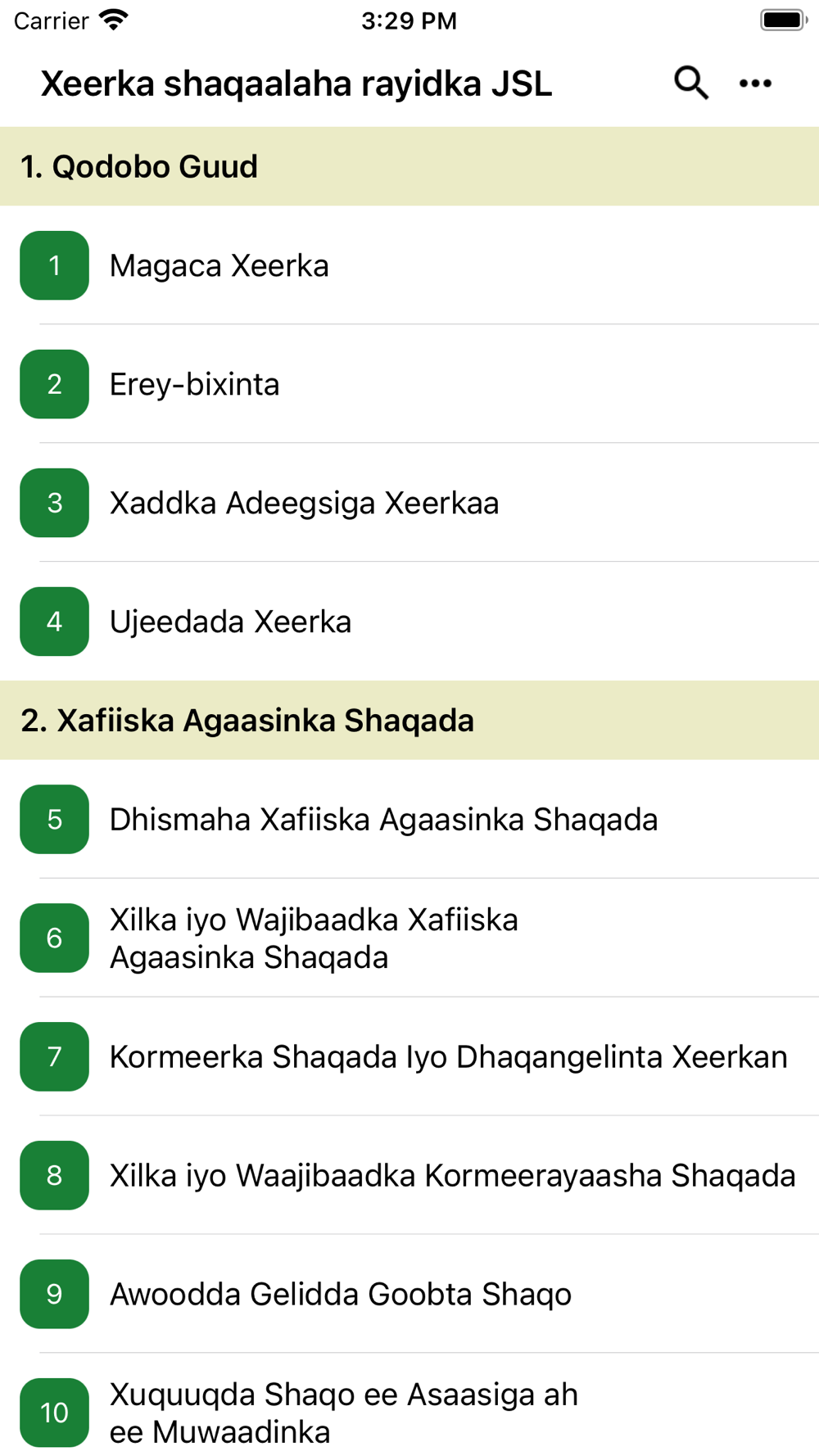This screenshot has height=1456, width=819.
Task: Select section header 1. Qodobo Guud
Action: (x=139, y=166)
